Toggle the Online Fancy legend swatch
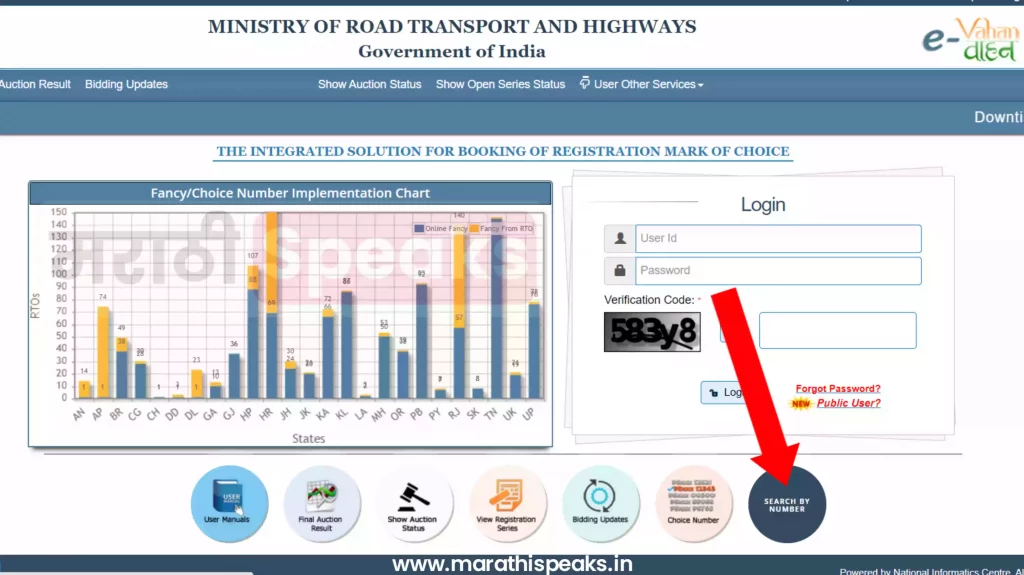 click(419, 229)
